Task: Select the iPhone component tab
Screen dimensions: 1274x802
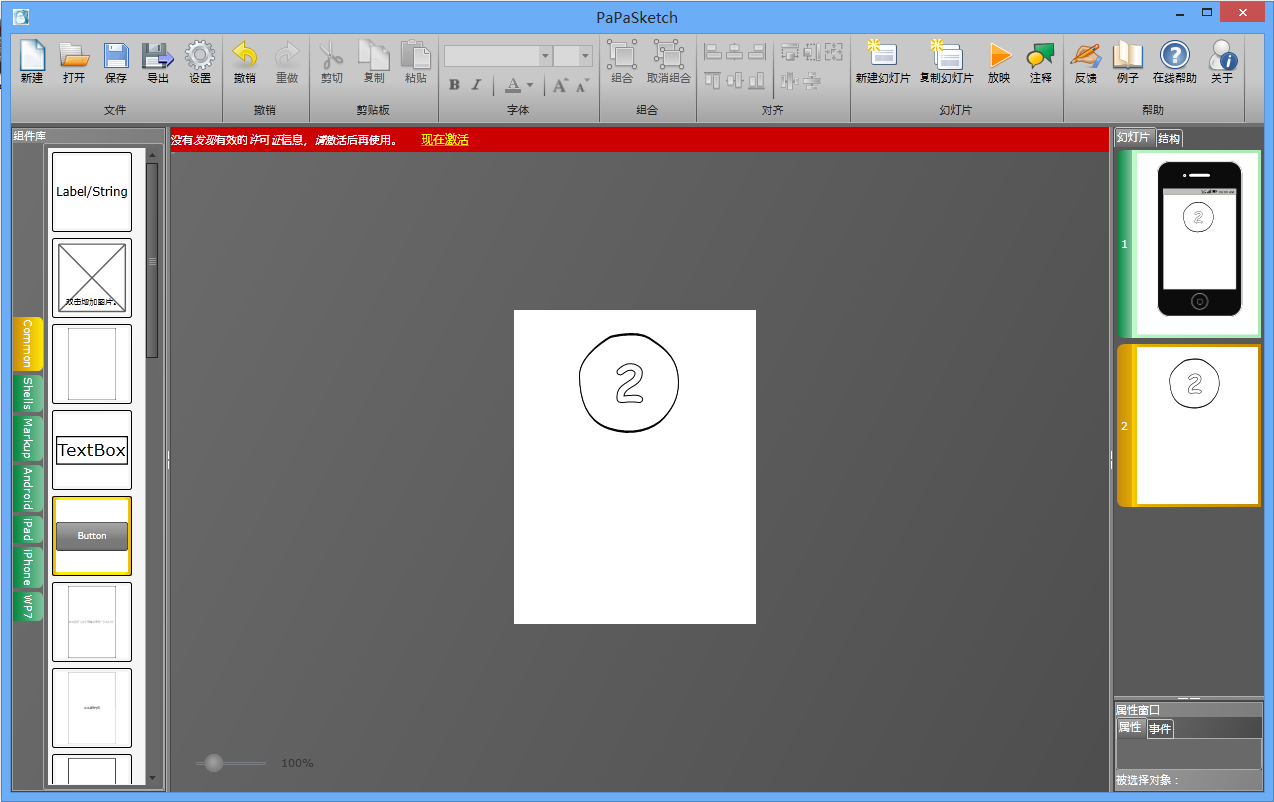Action: click(x=28, y=567)
